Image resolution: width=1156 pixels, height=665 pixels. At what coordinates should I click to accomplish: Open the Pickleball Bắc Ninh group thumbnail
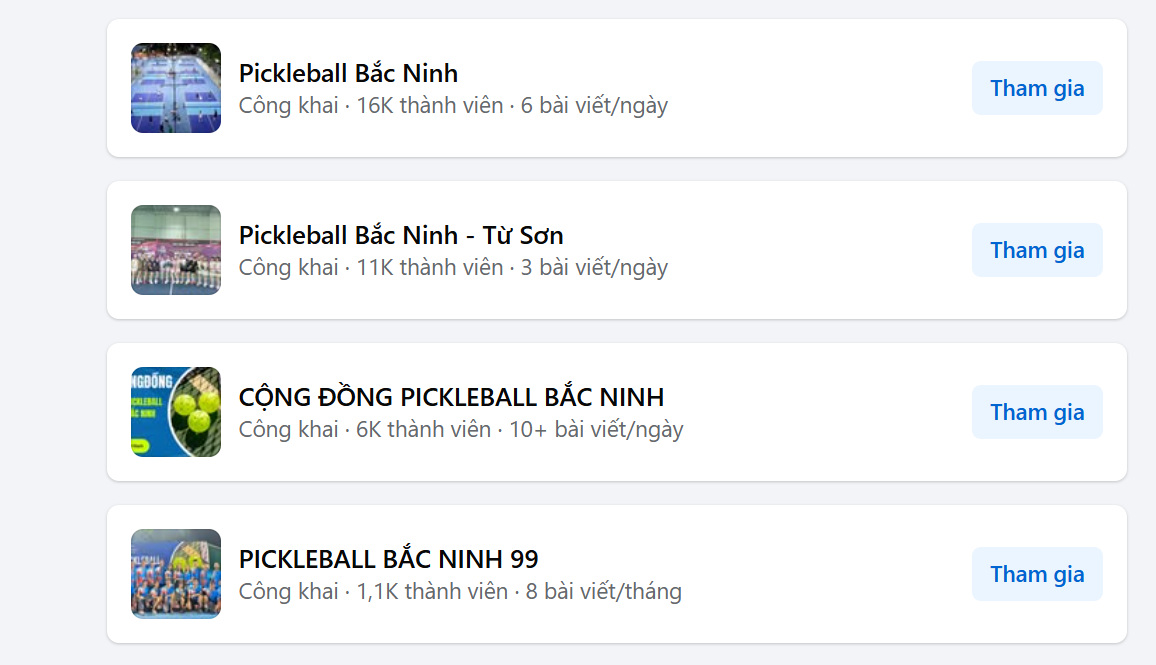(x=176, y=88)
